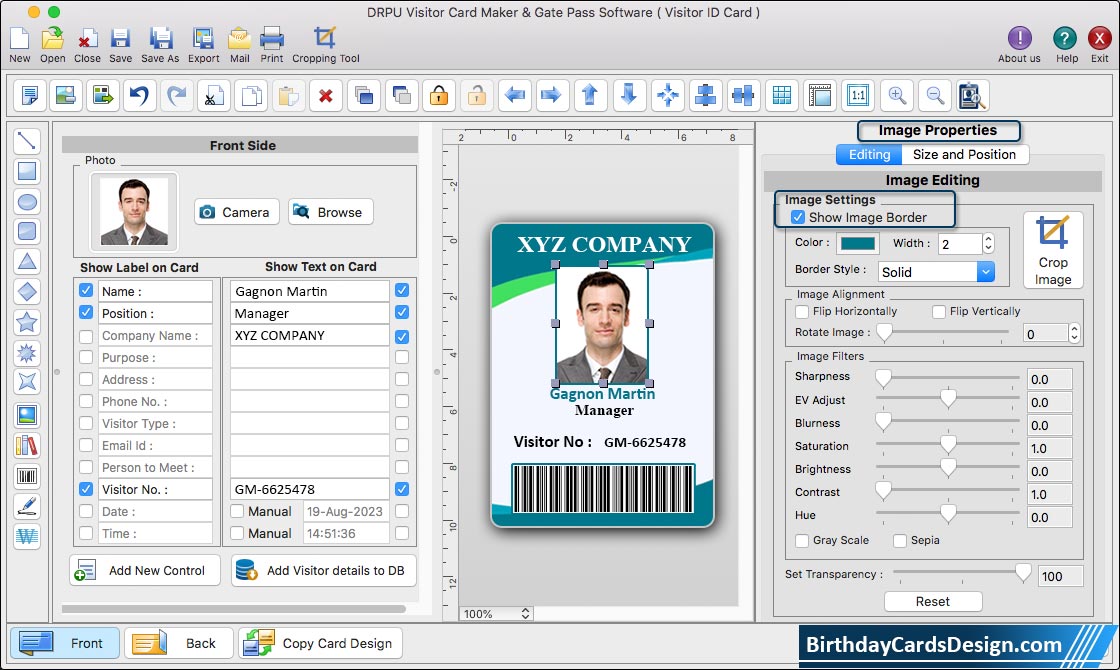Click the Redo arrow icon
This screenshot has height=670, width=1120.
coord(177,95)
